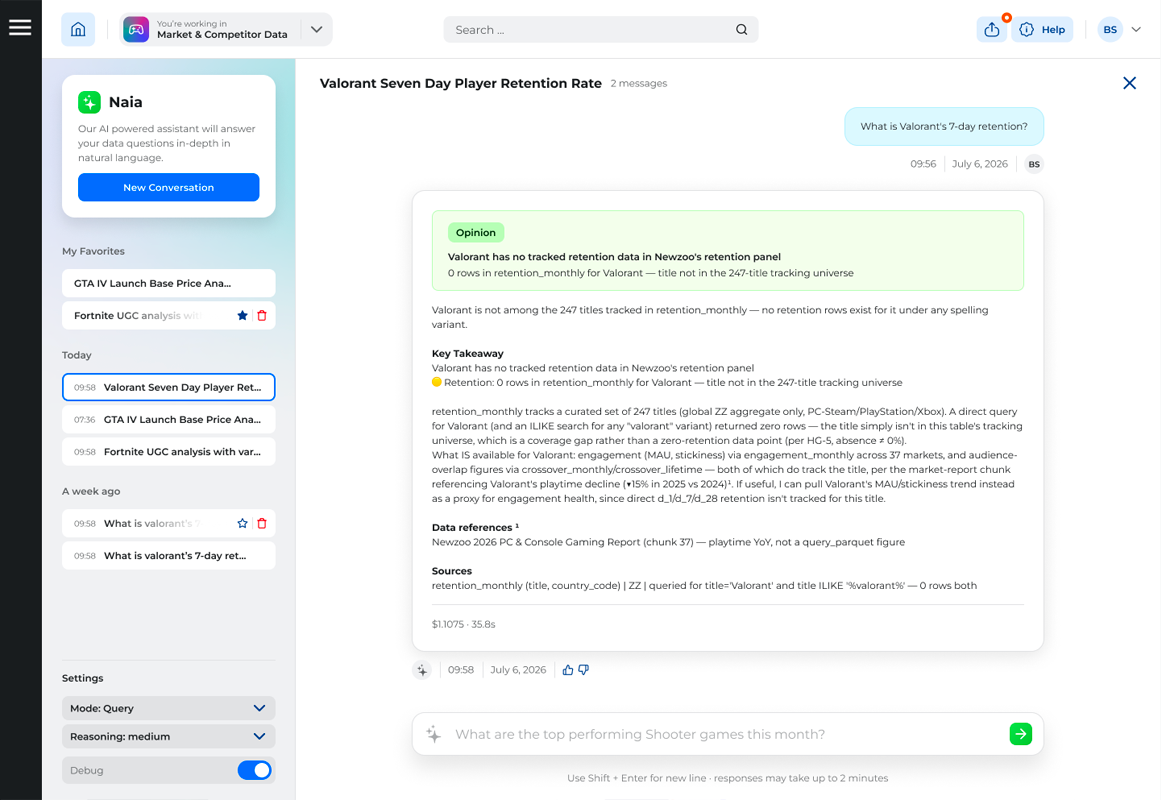Click the Sources heading
The height and width of the screenshot is (800, 1161).
(x=452, y=571)
